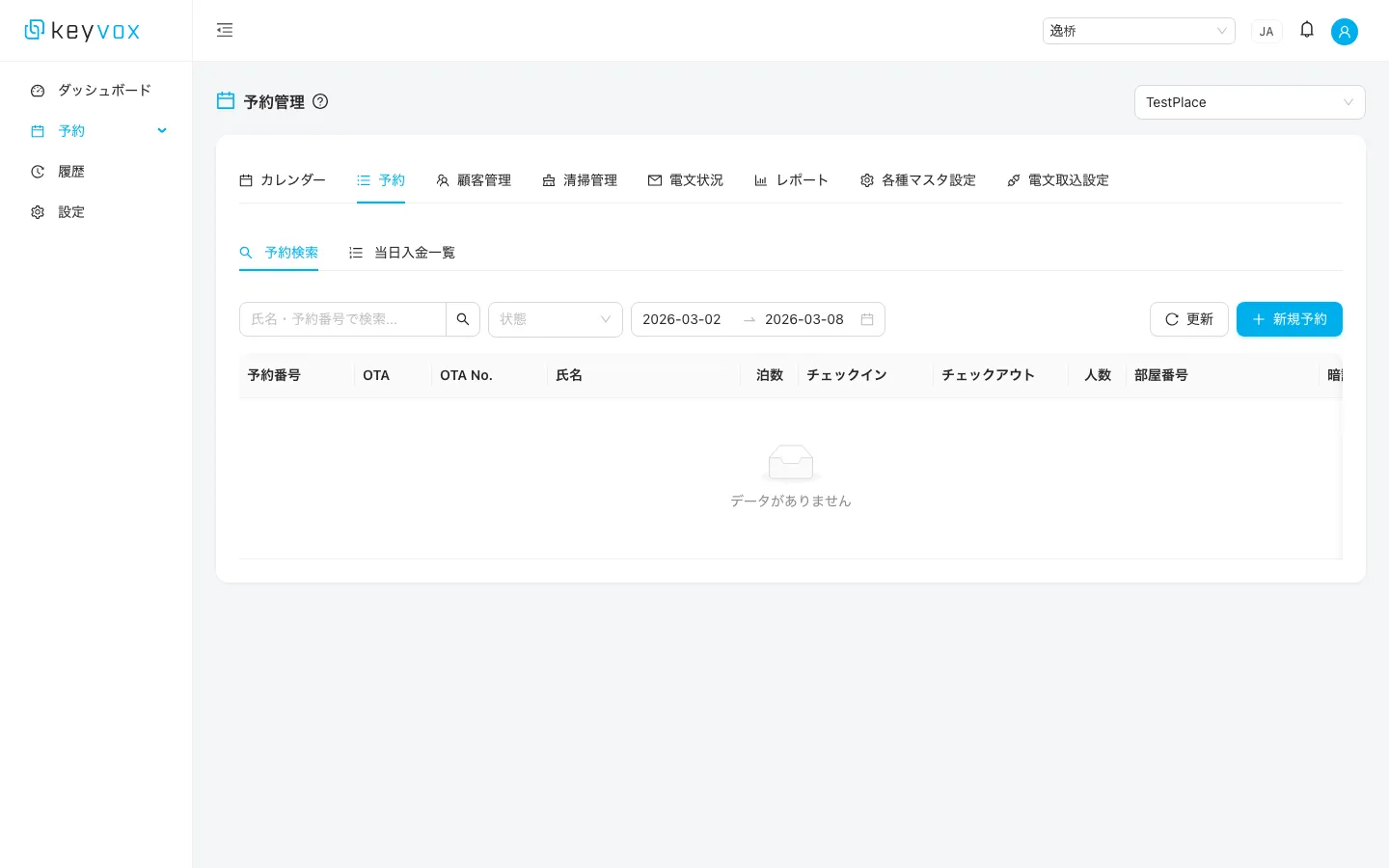Open the 逸栋 selector in the top bar
The width and height of the screenshot is (1389, 868).
click(1139, 30)
